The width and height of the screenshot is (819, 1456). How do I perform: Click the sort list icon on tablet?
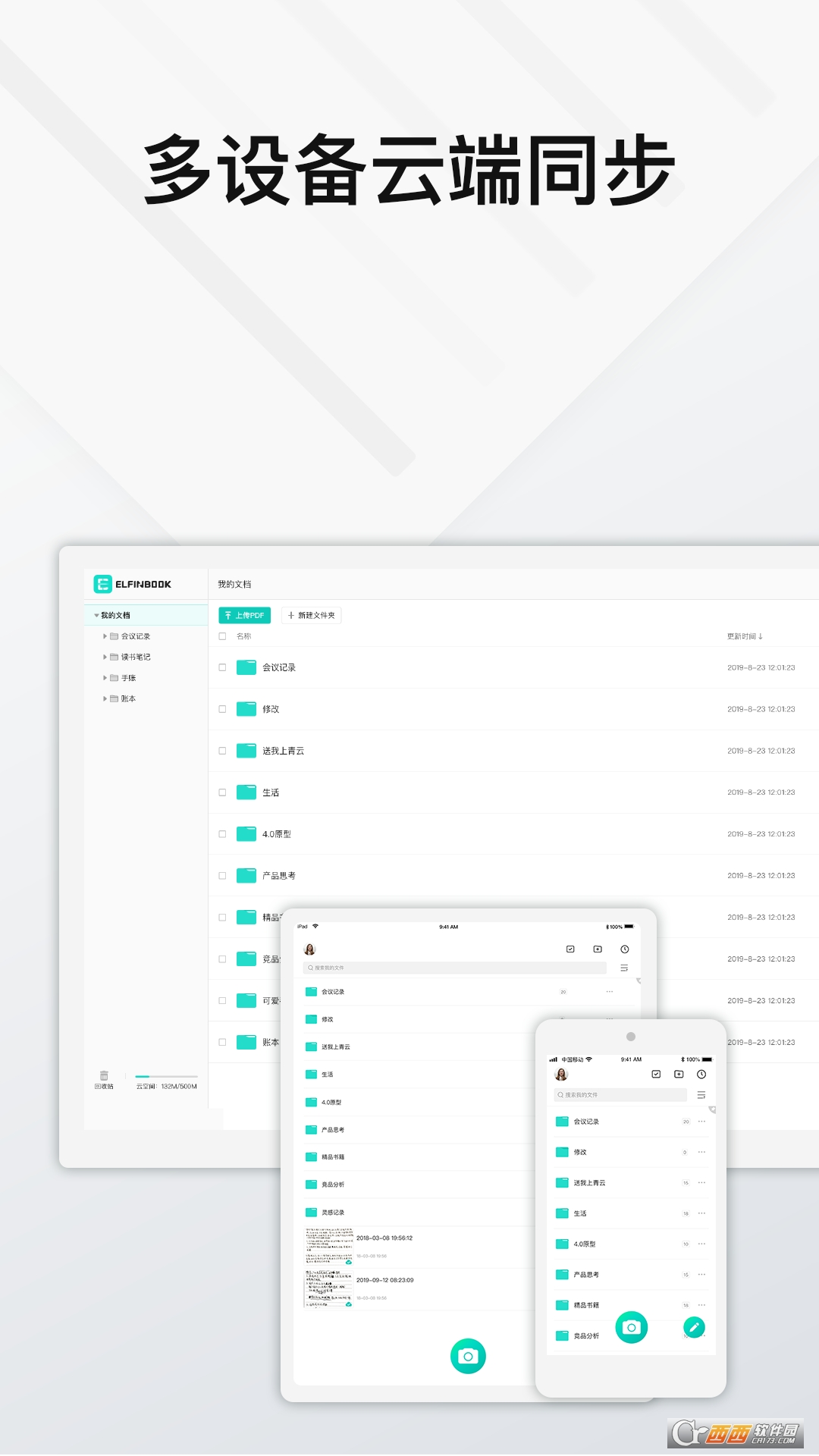(x=624, y=968)
